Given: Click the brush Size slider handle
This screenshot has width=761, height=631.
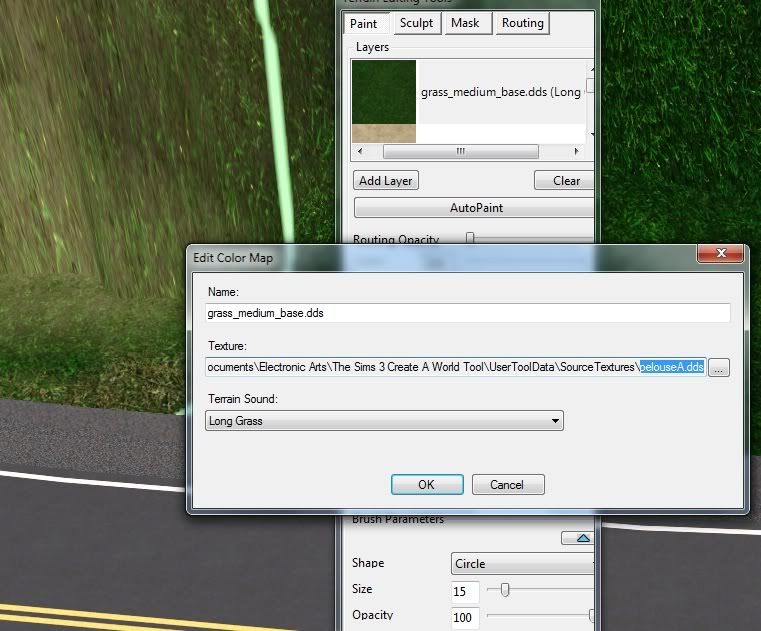Looking at the screenshot, I should coord(505,590).
